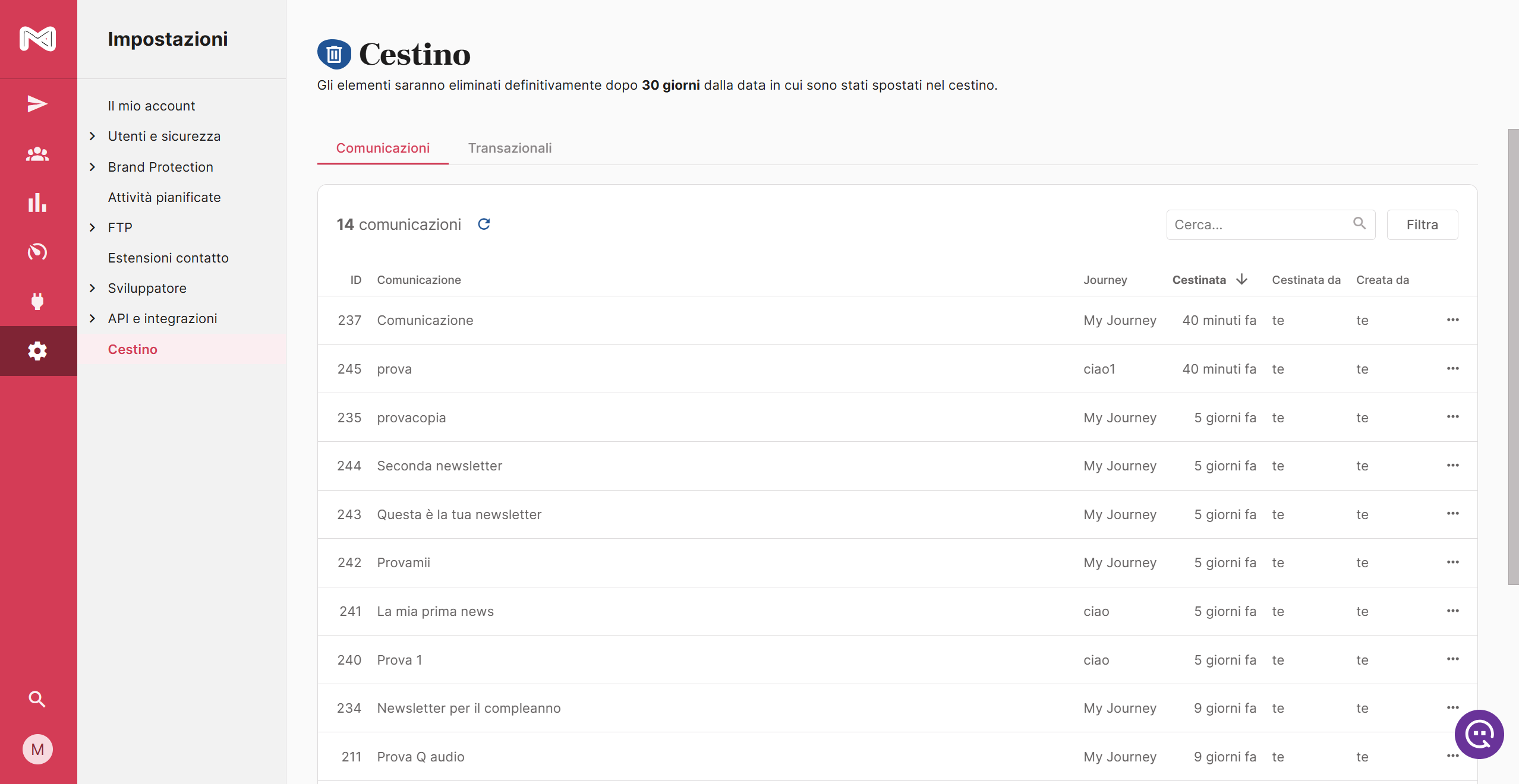The image size is (1519, 784).
Task: Open the messages paper plane icon
Action: (x=37, y=104)
